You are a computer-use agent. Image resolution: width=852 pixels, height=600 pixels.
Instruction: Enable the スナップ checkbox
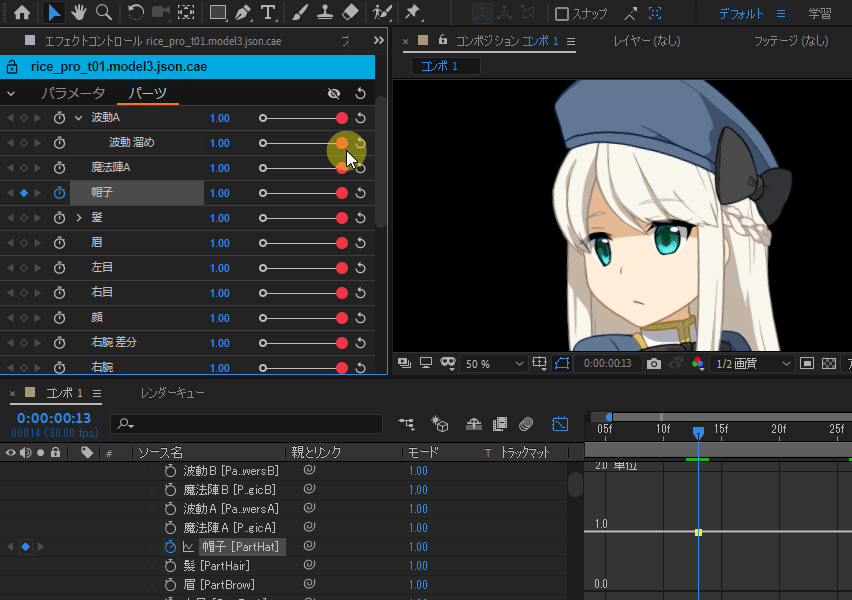[x=562, y=14]
